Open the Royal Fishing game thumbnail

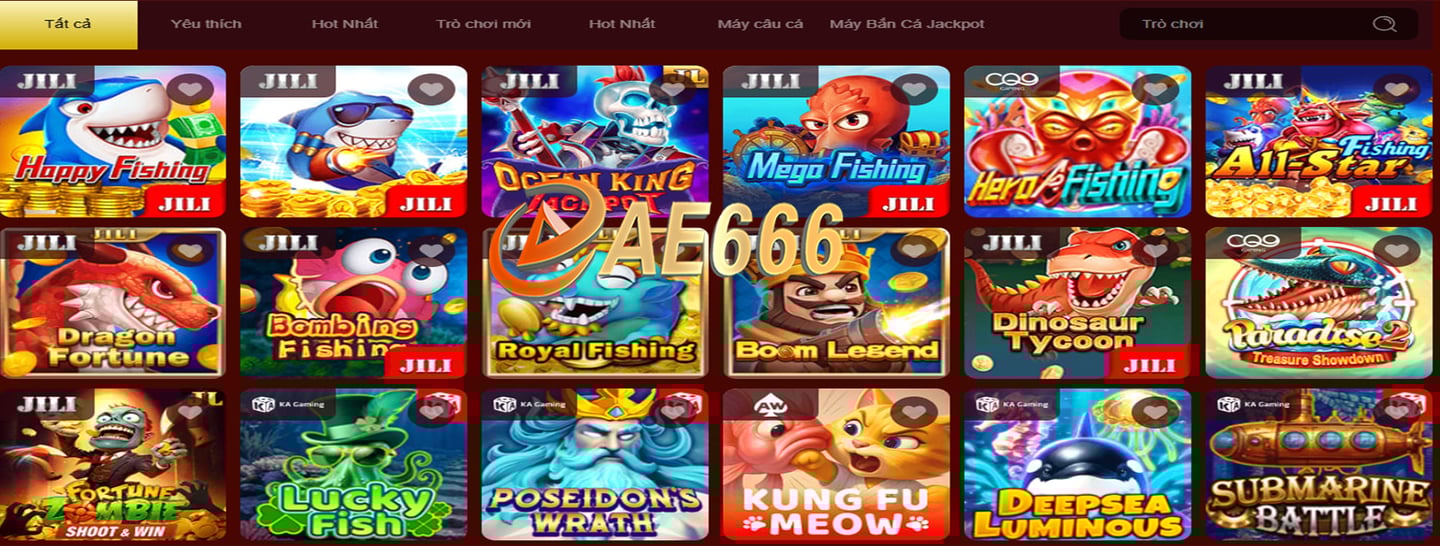[x=595, y=302]
